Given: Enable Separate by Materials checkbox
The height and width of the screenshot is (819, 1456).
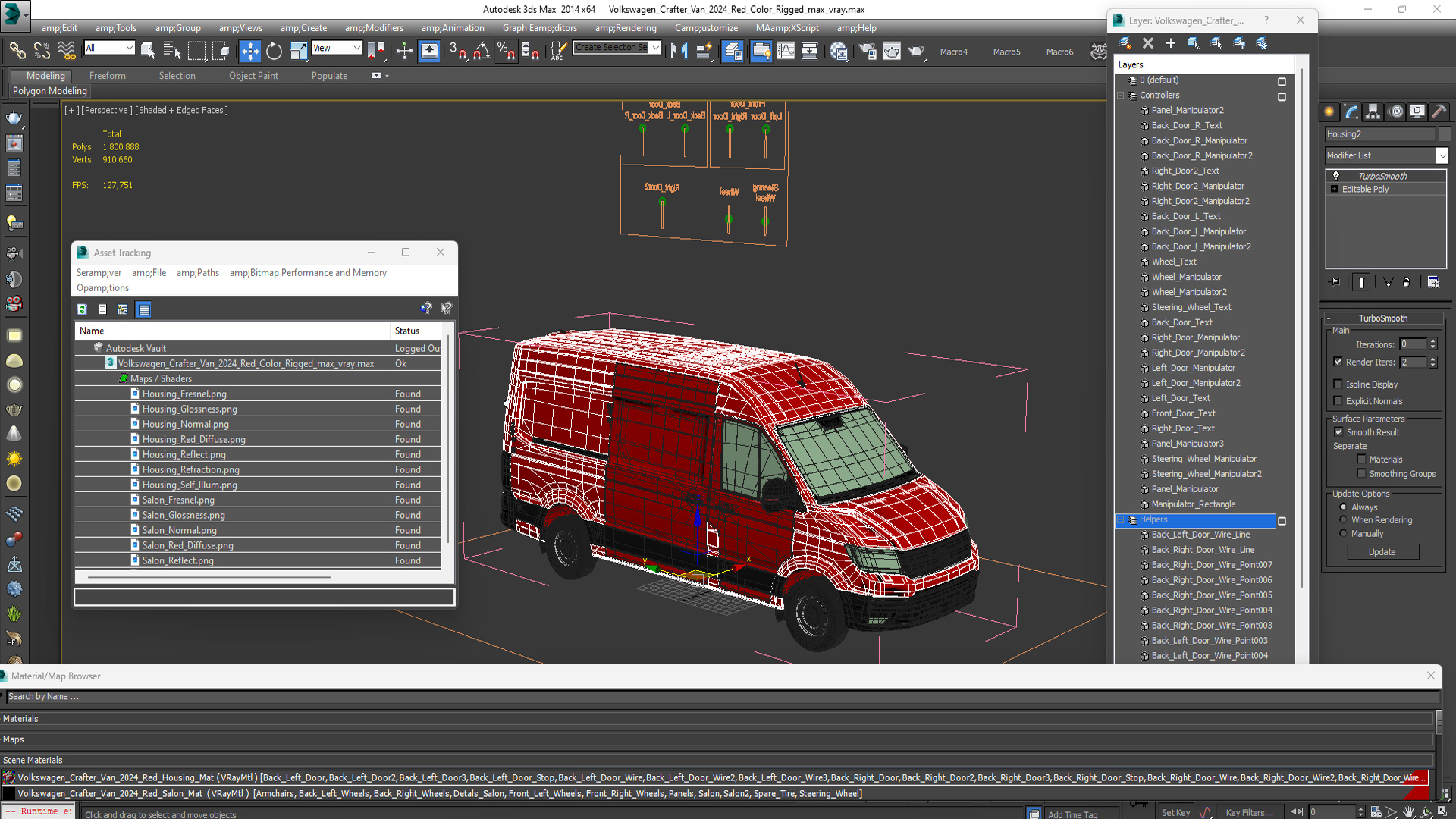Looking at the screenshot, I should (x=1361, y=460).
